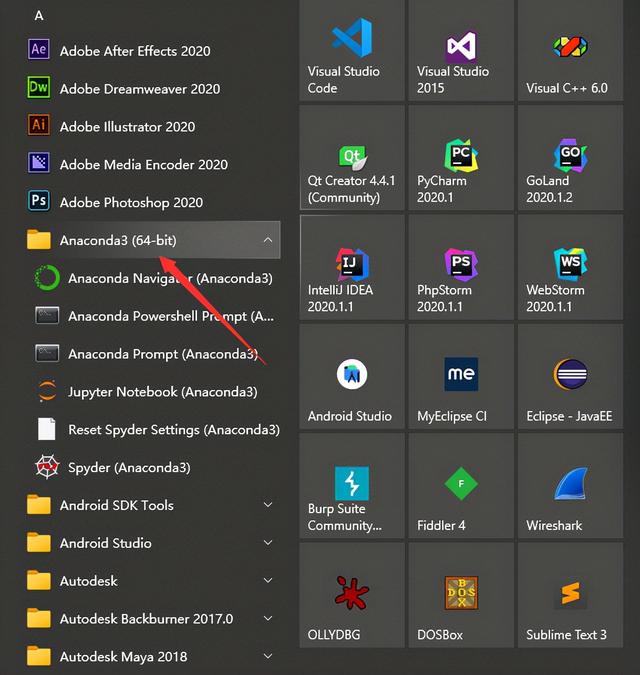Open the Fiddler 4 tile
The image size is (640, 675).
[x=461, y=486]
